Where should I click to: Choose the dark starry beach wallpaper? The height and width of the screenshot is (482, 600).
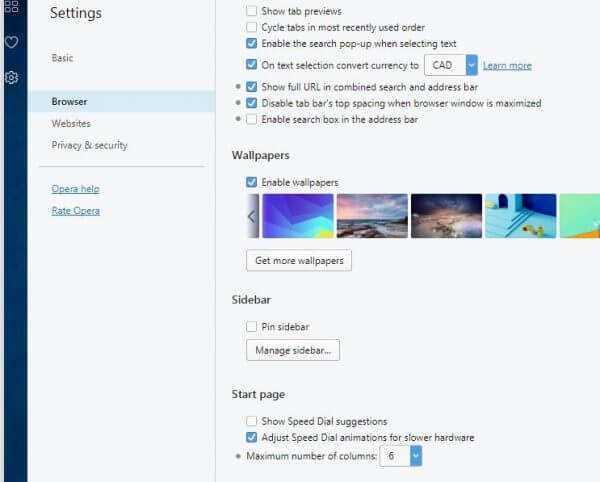tap(446, 216)
